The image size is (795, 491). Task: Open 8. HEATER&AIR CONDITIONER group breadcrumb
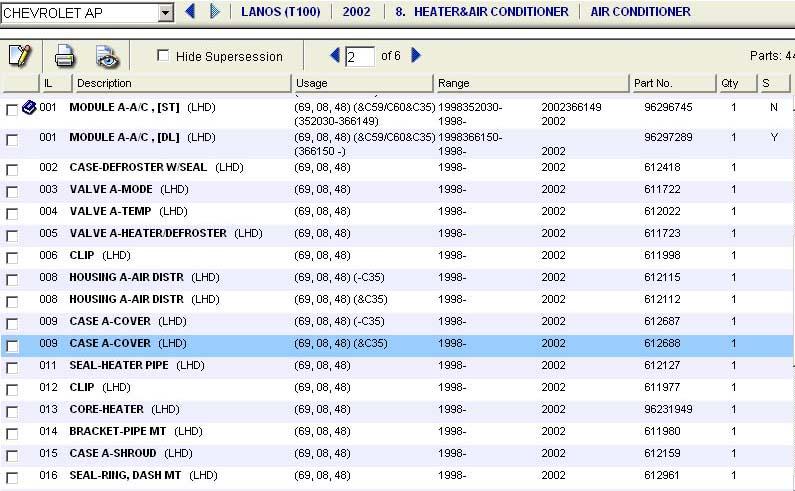(482, 12)
